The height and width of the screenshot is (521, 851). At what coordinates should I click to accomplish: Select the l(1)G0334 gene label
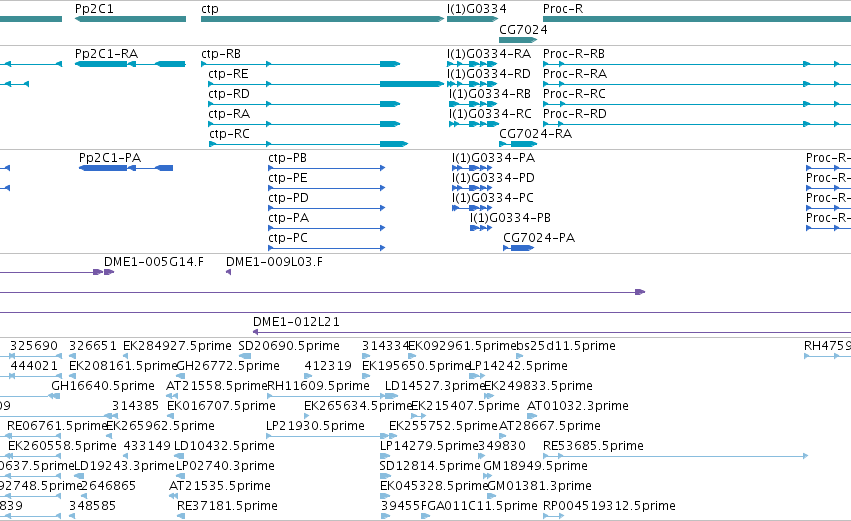(x=477, y=9)
